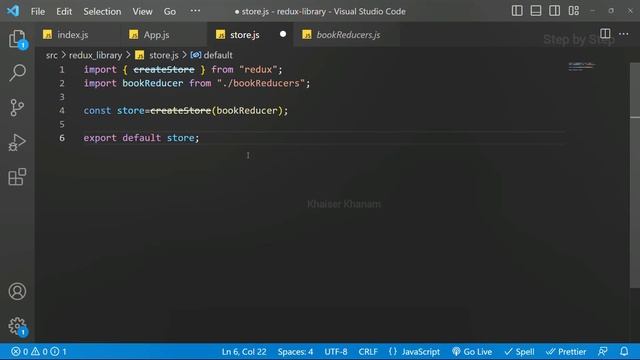Start Go Live server
The height and width of the screenshot is (360, 640).
coord(472,351)
